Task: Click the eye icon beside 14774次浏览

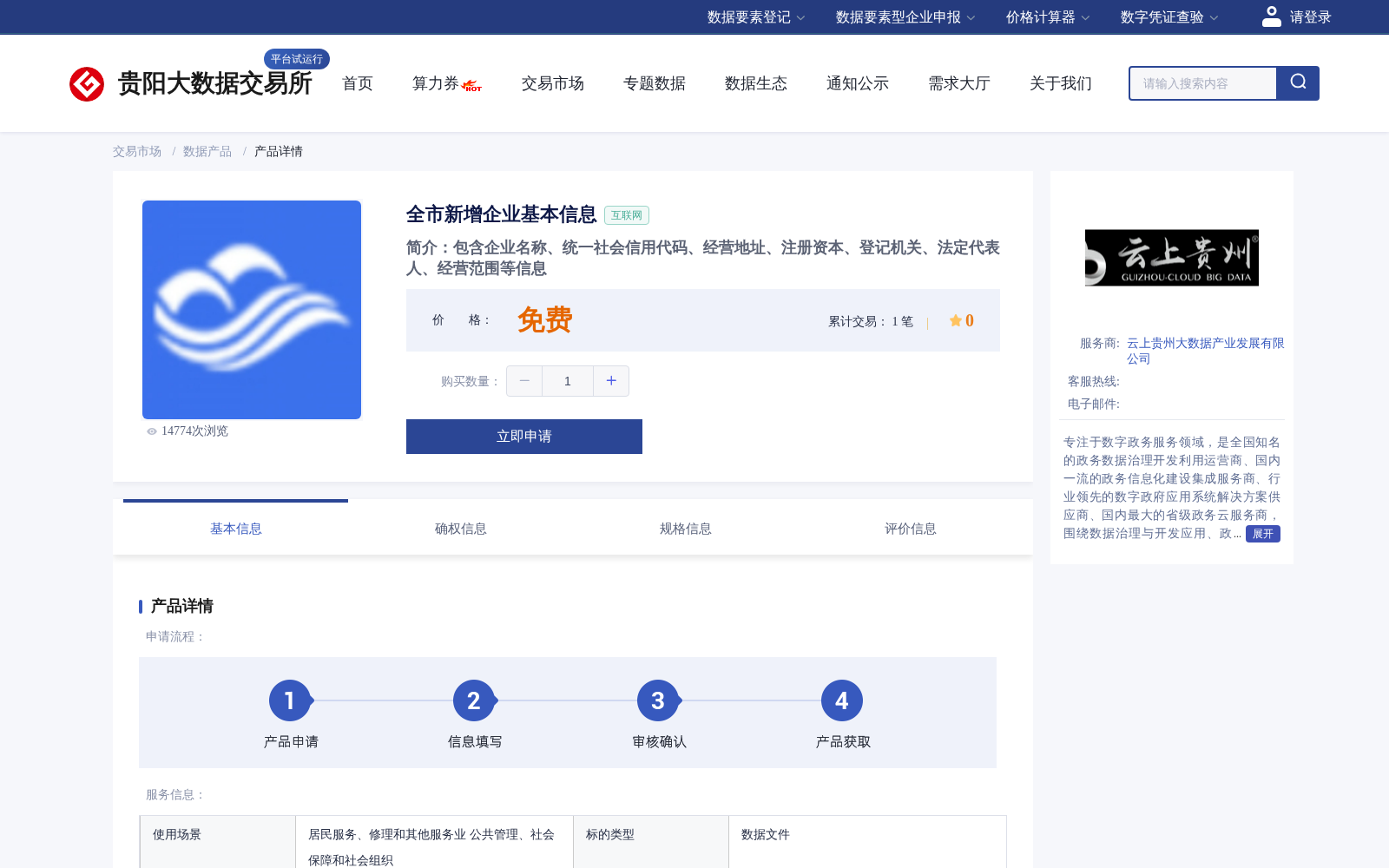Action: 152,431
